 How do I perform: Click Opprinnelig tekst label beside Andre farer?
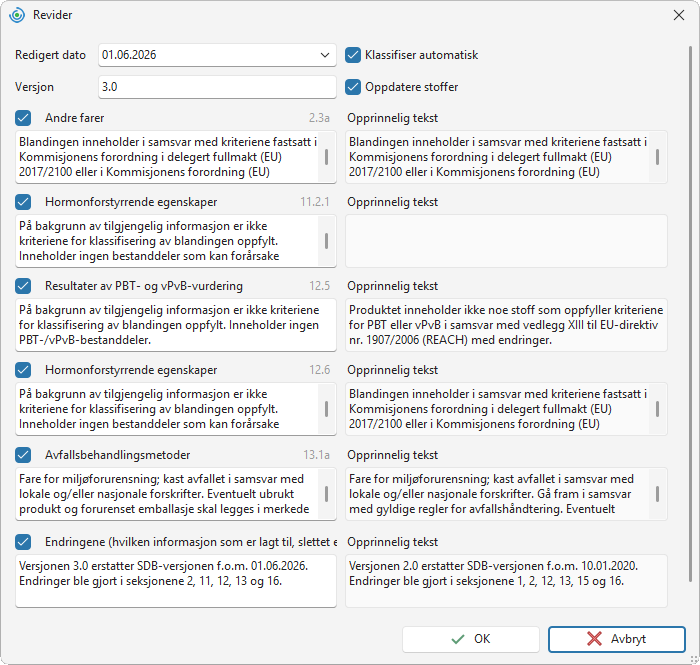click(x=392, y=118)
